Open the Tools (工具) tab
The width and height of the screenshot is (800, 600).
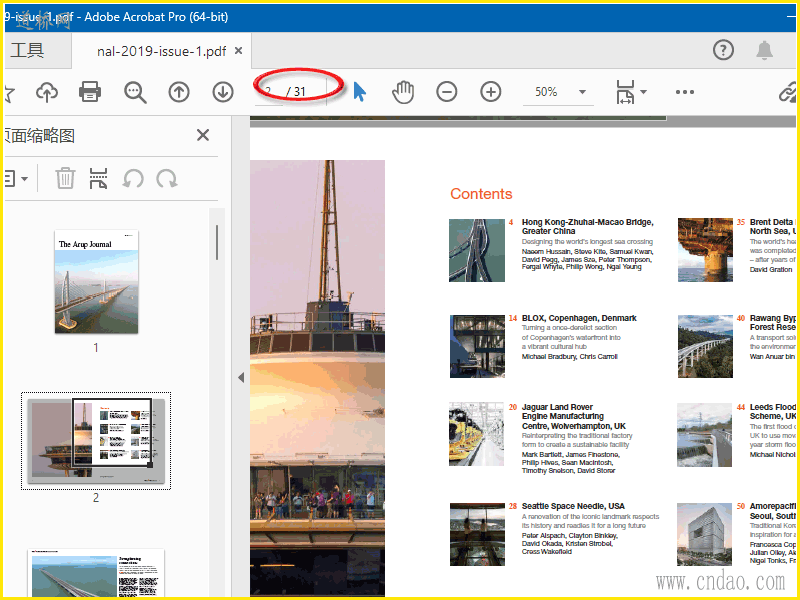pyautogui.click(x=28, y=51)
